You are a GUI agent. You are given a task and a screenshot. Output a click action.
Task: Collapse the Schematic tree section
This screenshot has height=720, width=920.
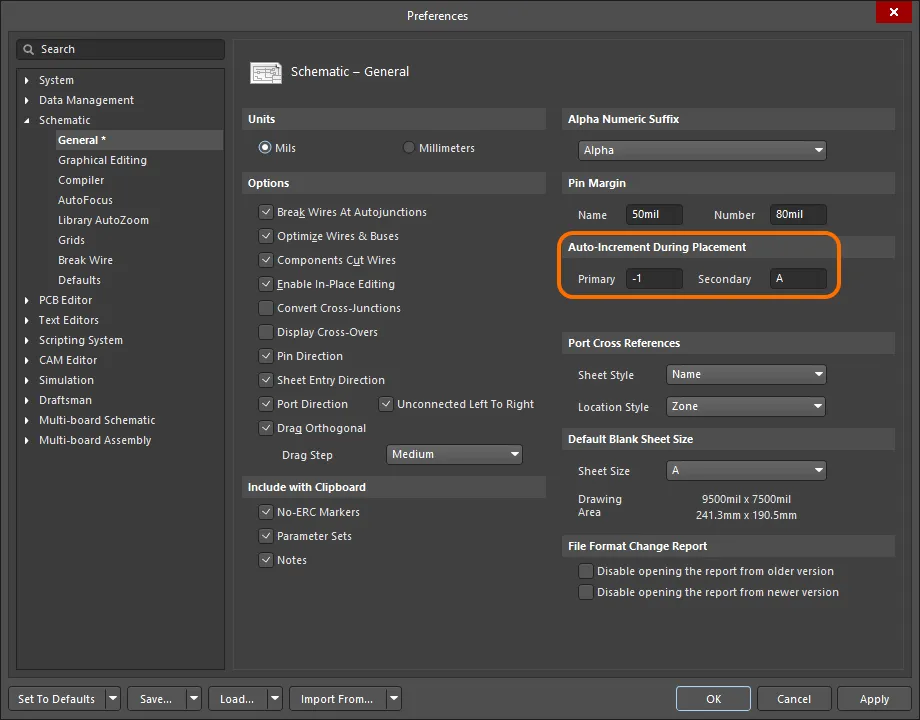(25, 120)
